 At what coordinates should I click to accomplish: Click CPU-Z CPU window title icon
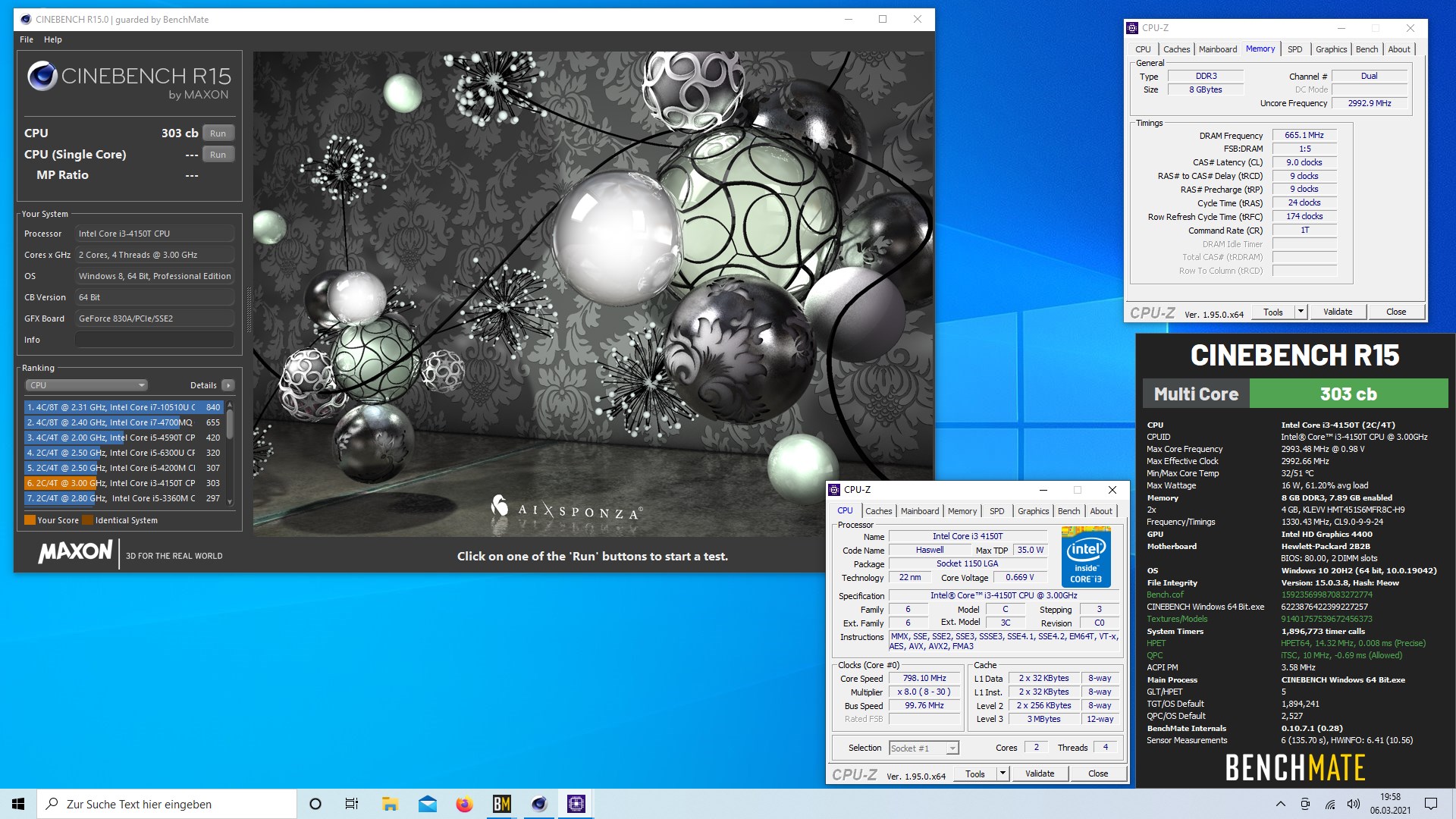pos(834,490)
